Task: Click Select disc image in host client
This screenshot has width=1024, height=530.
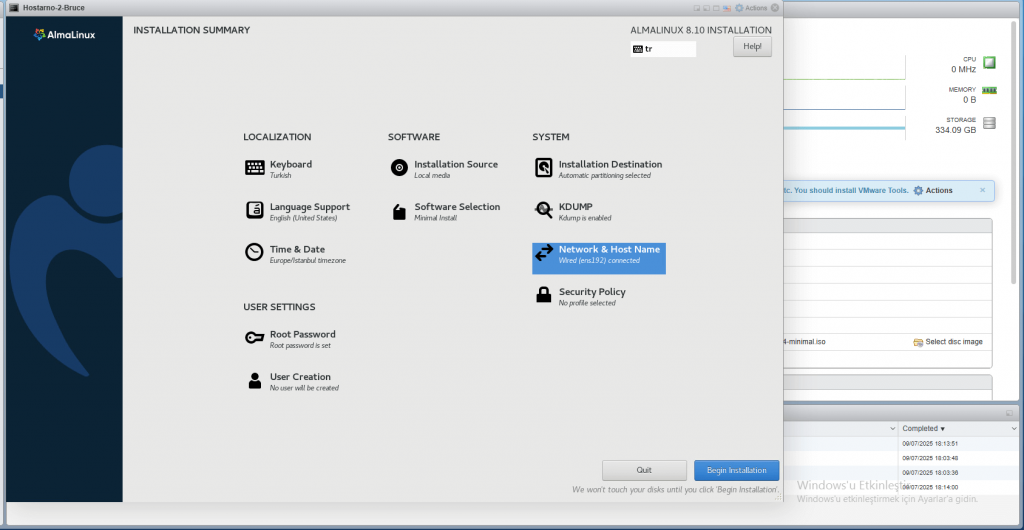Action: click(x=948, y=342)
